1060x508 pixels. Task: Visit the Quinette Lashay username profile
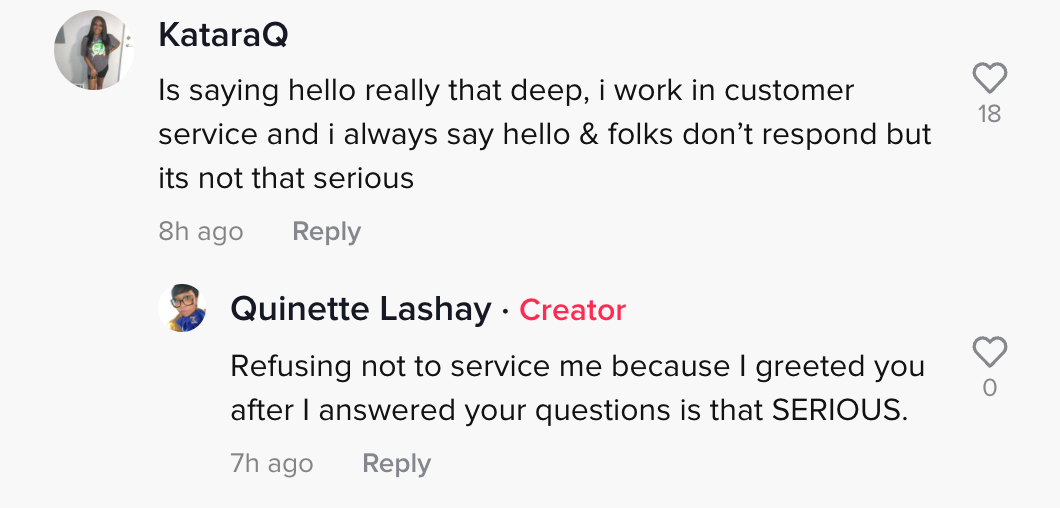pos(361,310)
